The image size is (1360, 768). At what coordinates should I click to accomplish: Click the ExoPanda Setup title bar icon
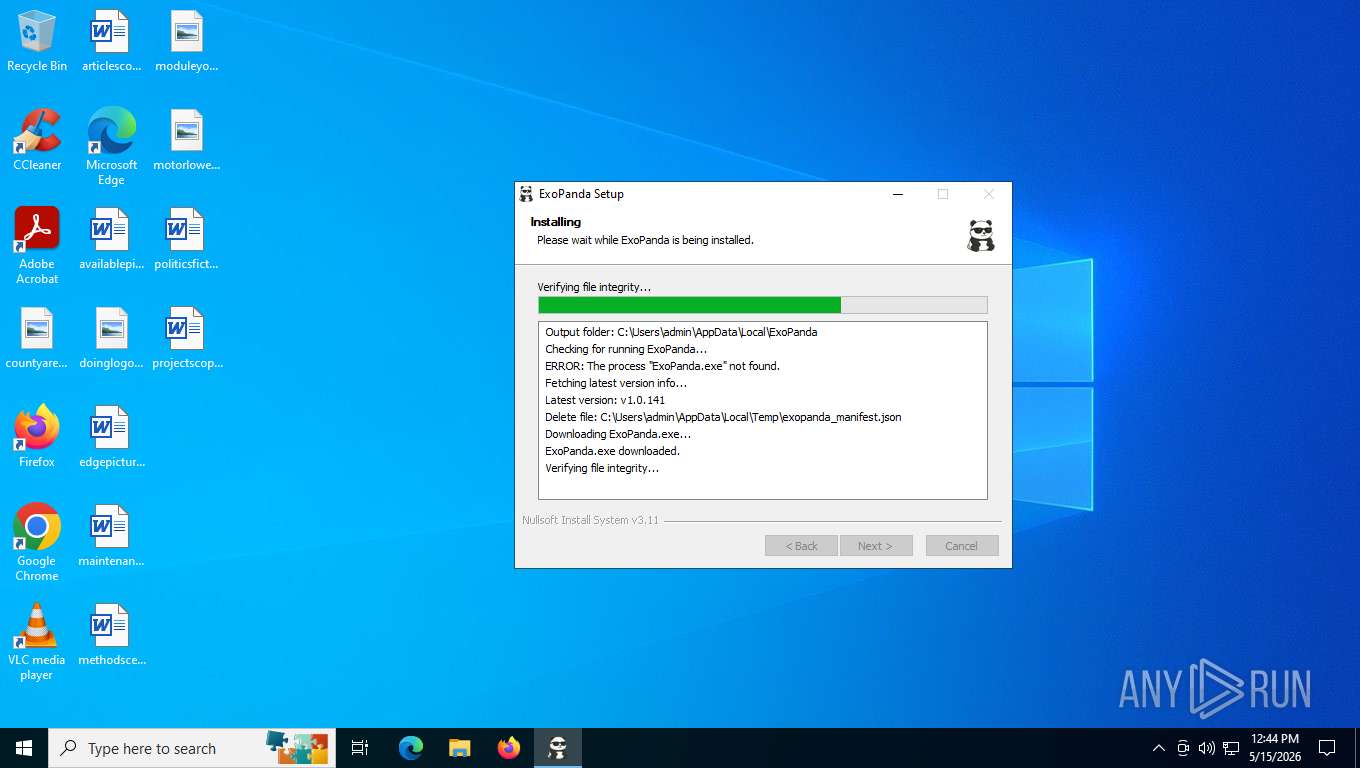point(526,194)
